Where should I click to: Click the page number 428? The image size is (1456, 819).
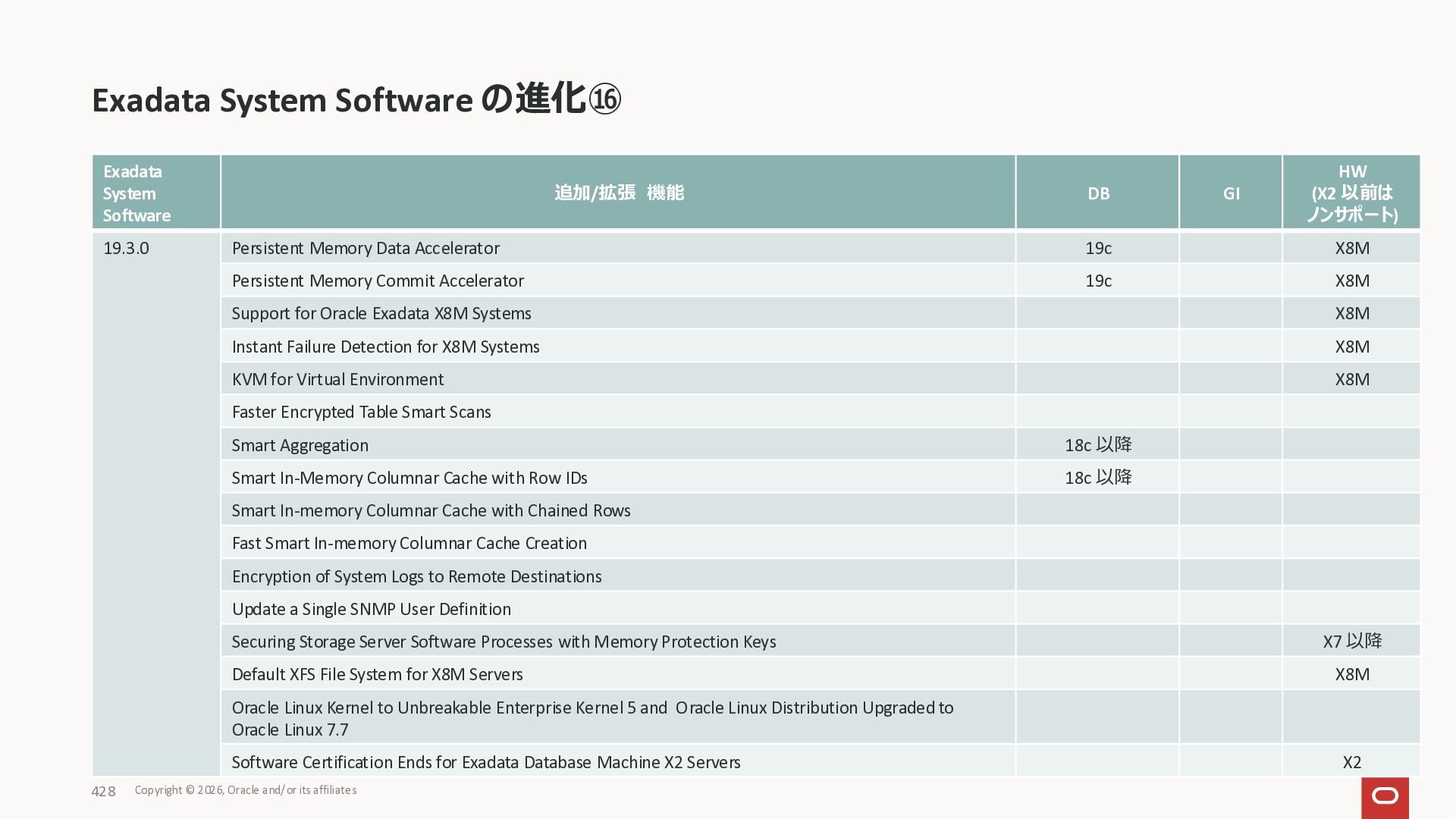(103, 792)
